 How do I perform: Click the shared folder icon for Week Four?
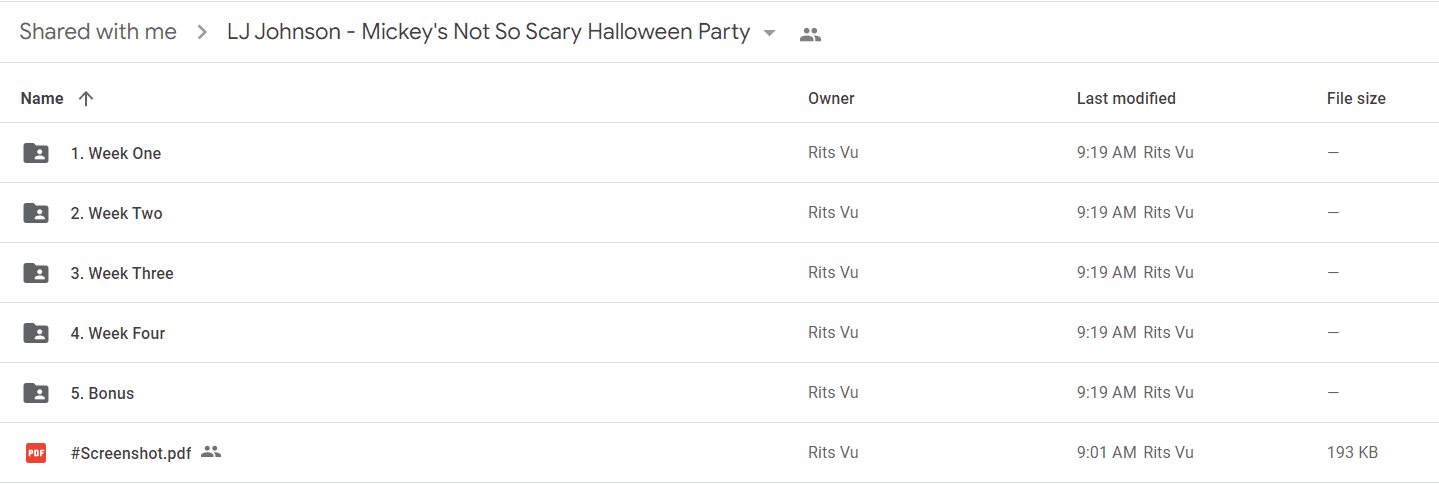(36, 333)
